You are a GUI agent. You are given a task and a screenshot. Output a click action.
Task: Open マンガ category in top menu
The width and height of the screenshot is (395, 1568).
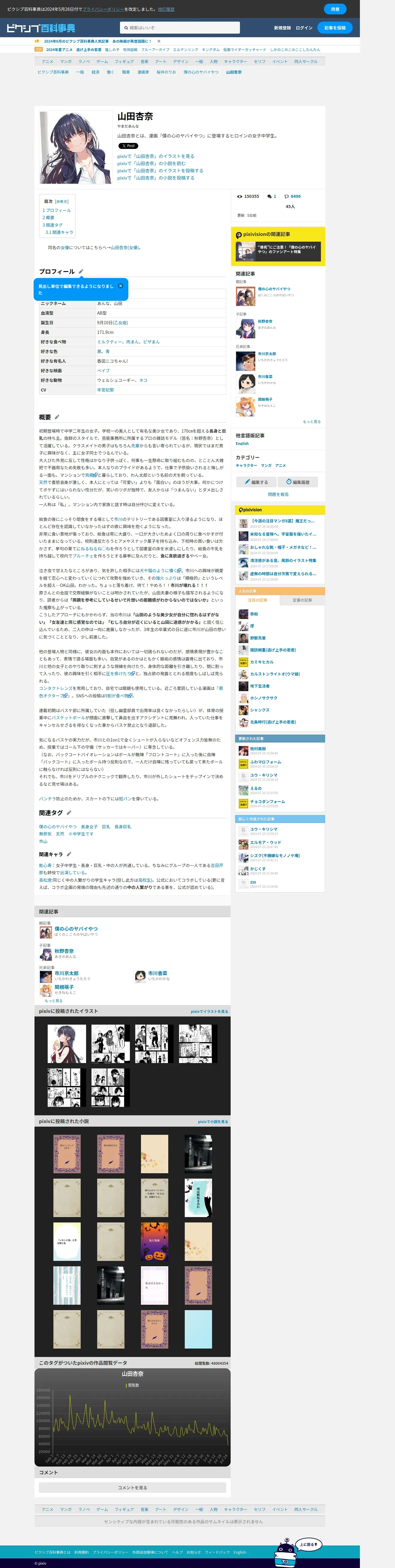[66, 62]
